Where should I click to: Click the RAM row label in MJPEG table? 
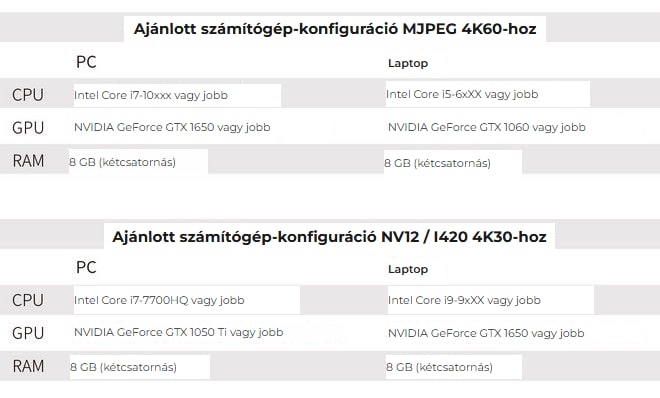click(28, 161)
